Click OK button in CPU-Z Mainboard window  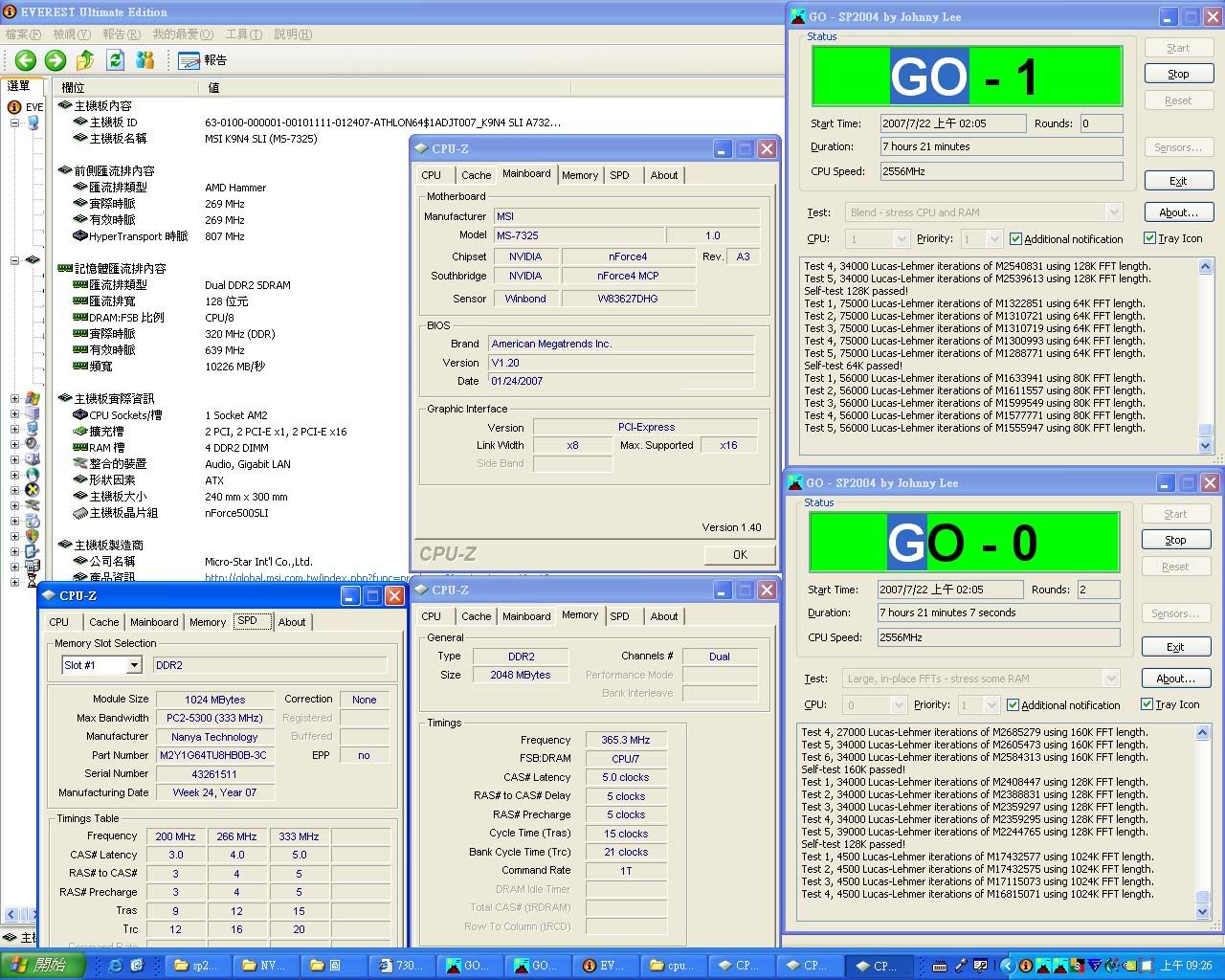740,555
